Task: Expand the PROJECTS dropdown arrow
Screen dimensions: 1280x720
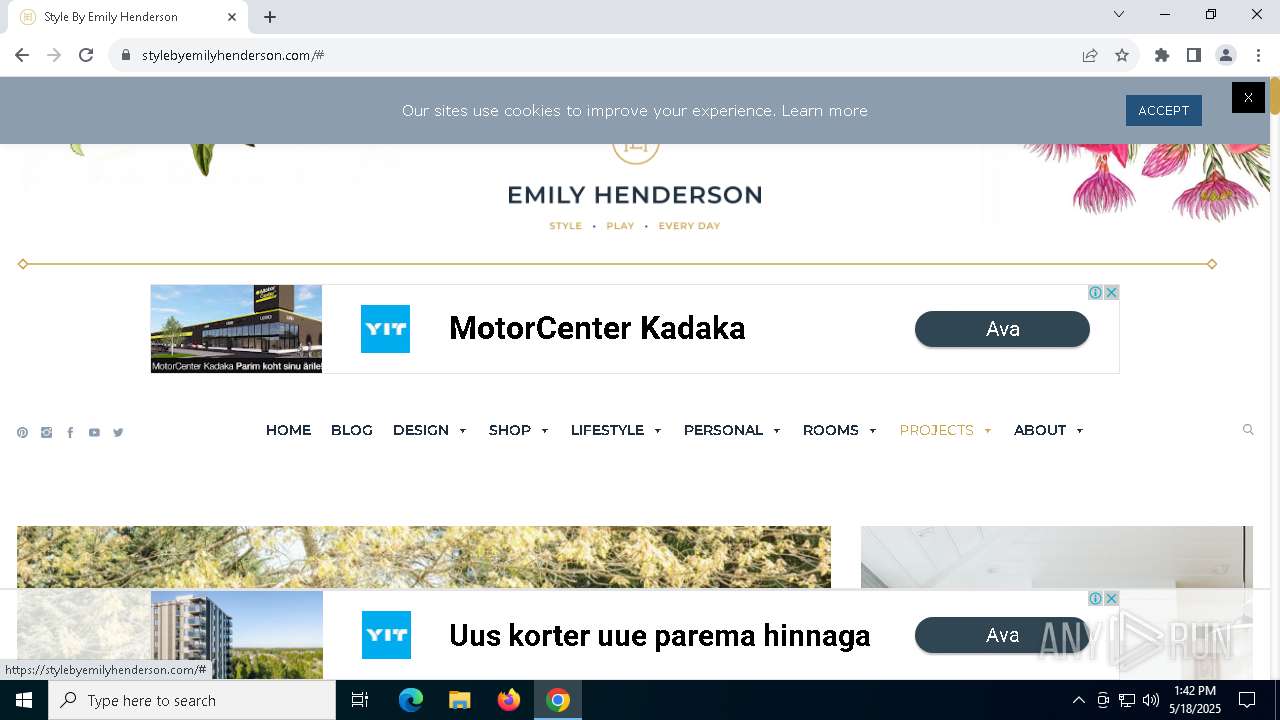Action: [987, 431]
